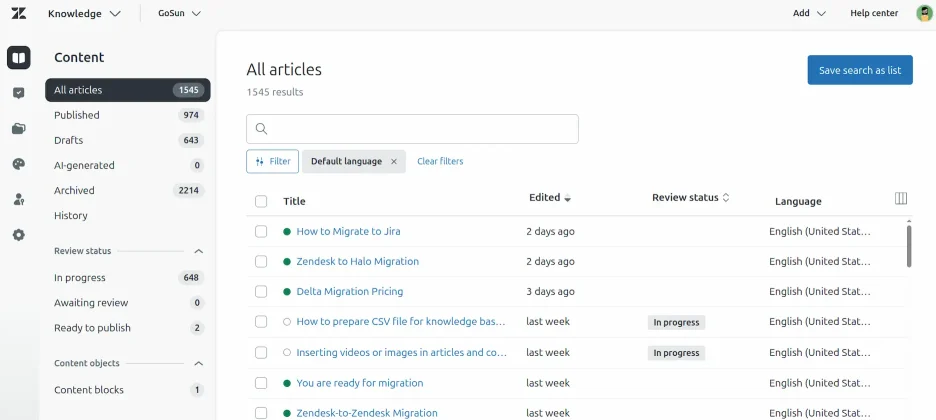Click the green status dot for Delta Migration Pricing
The image size is (936, 420).
click(287, 292)
